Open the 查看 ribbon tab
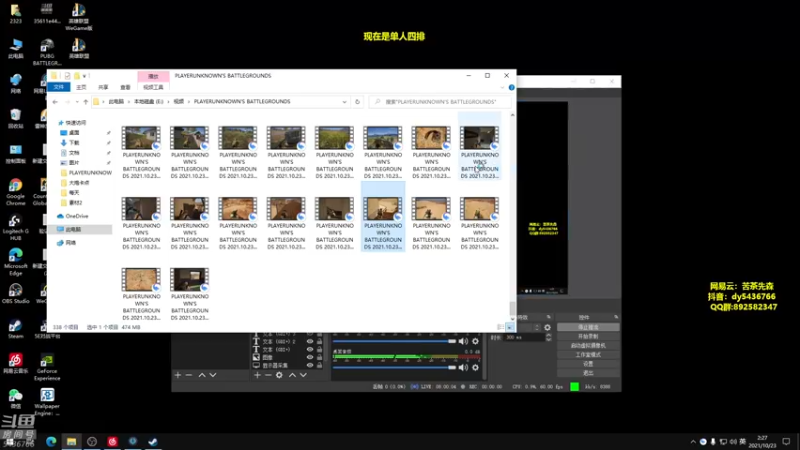The width and height of the screenshot is (800, 450). (x=125, y=87)
